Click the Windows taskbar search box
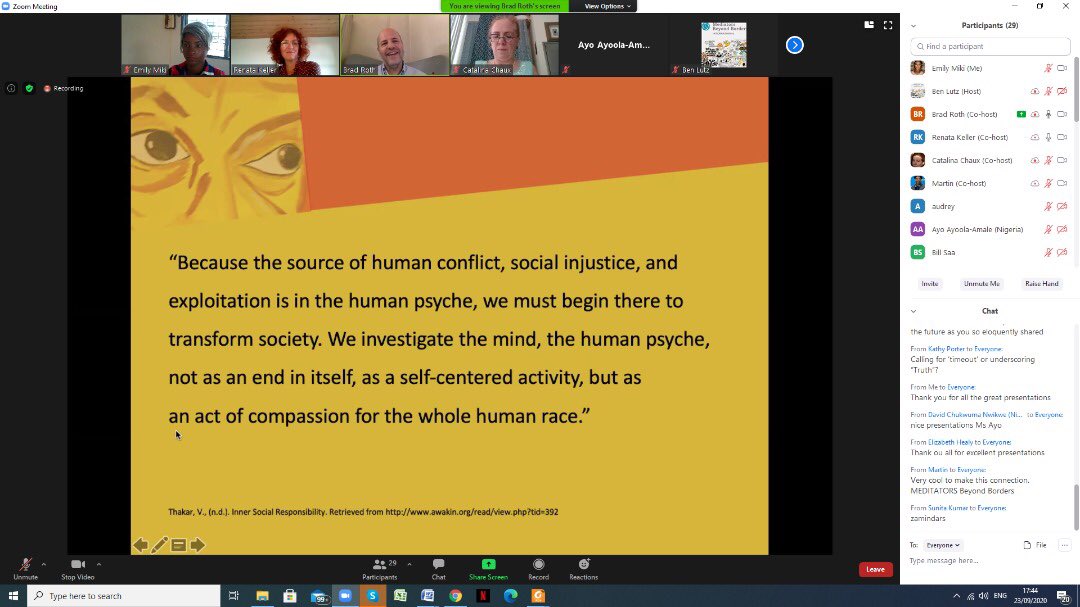Image resolution: width=1080 pixels, height=607 pixels. pyautogui.click(x=124, y=596)
